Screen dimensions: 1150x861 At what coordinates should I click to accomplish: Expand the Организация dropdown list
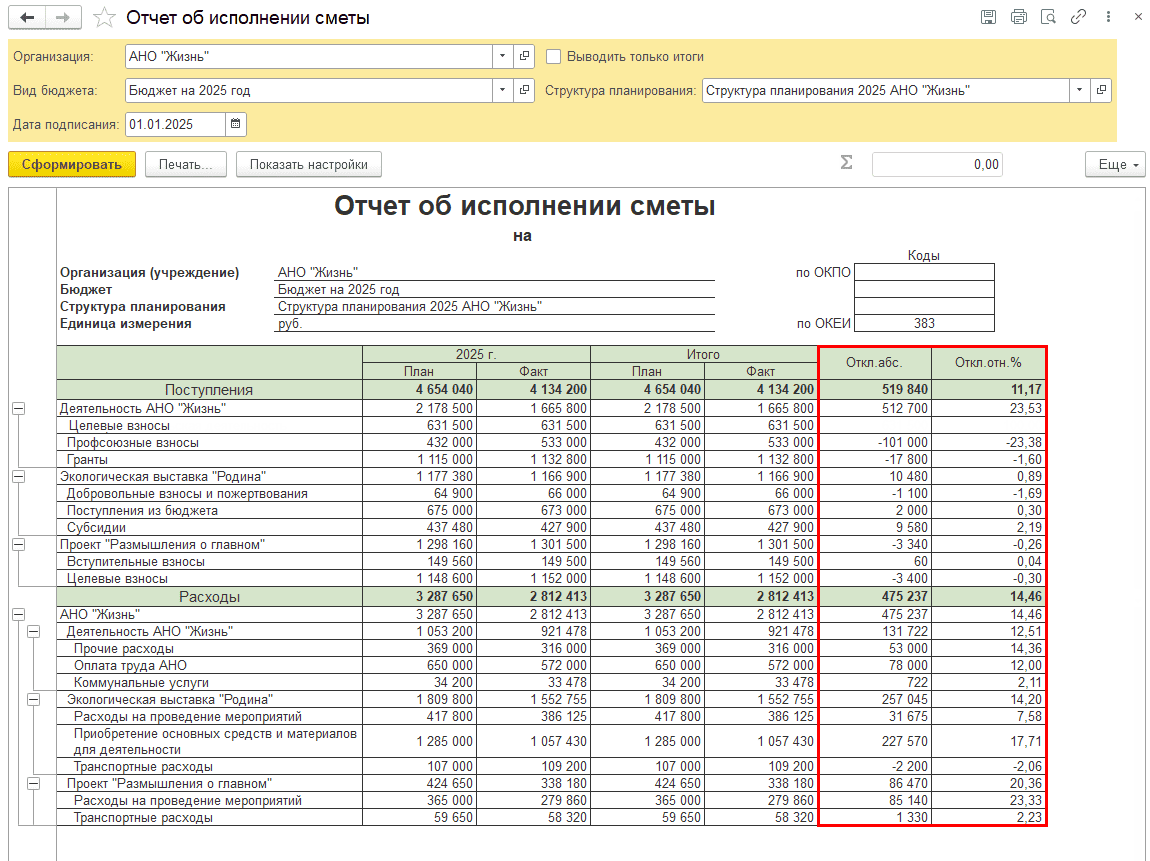coord(503,57)
